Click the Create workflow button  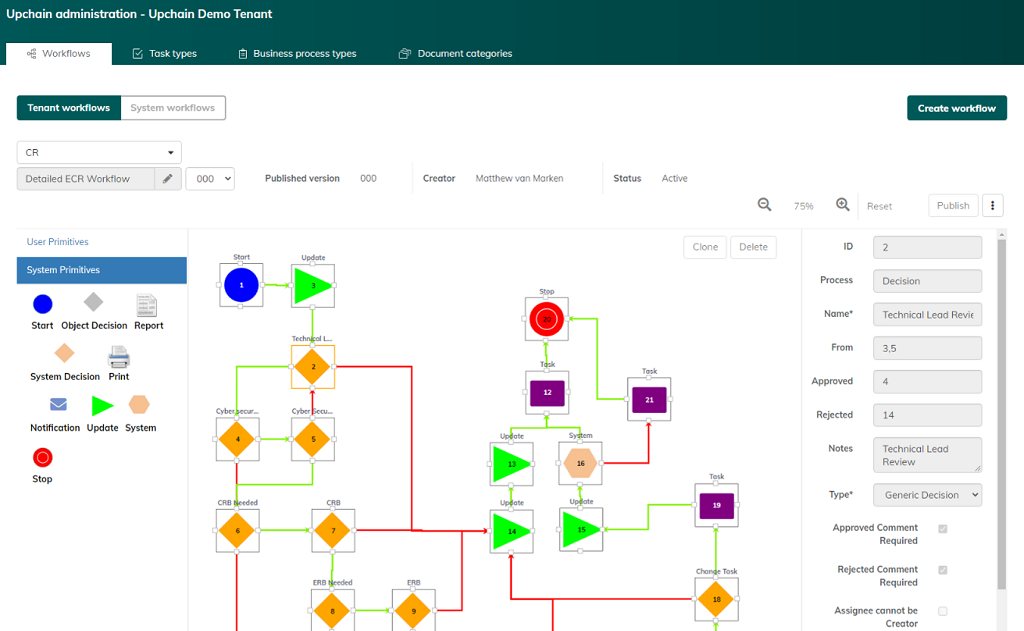[x=956, y=107]
